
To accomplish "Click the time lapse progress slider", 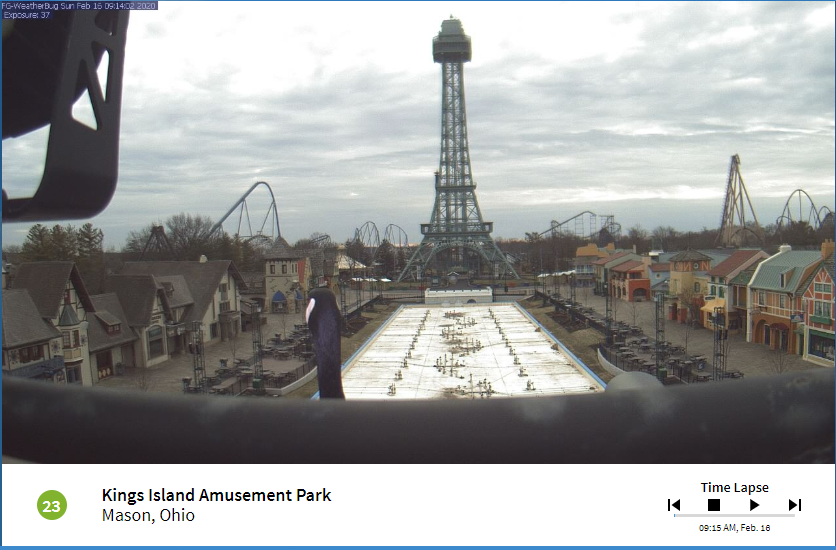I will pyautogui.click(x=734, y=516).
